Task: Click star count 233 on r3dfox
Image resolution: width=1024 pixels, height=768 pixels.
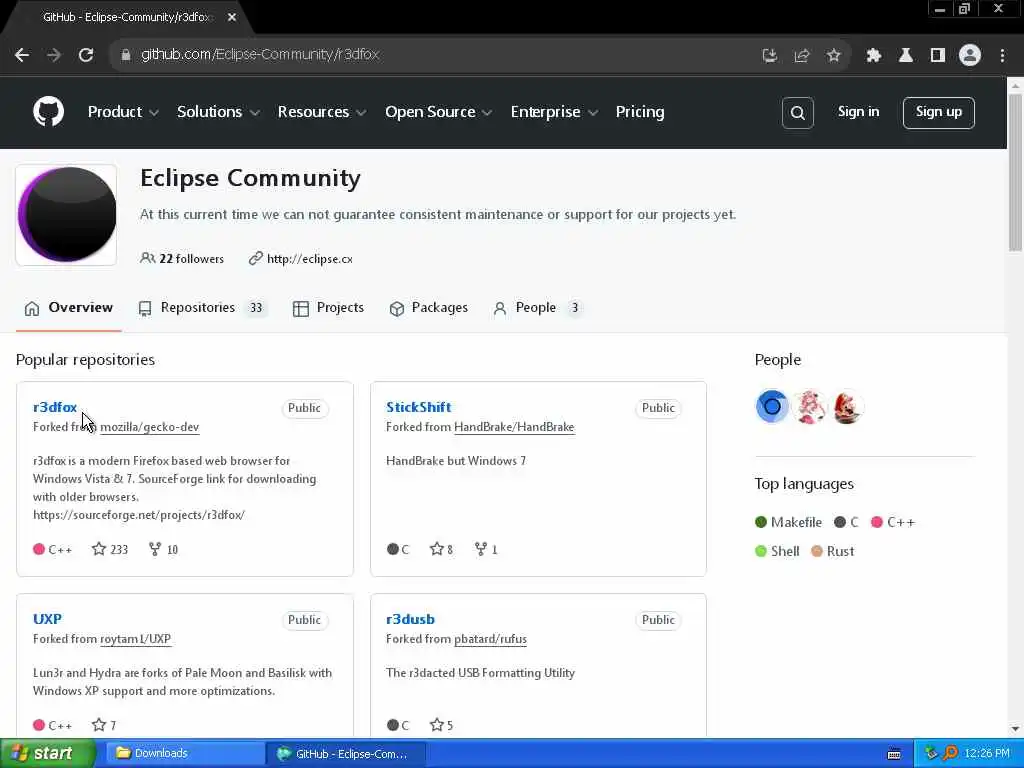Action: pyautogui.click(x=110, y=549)
